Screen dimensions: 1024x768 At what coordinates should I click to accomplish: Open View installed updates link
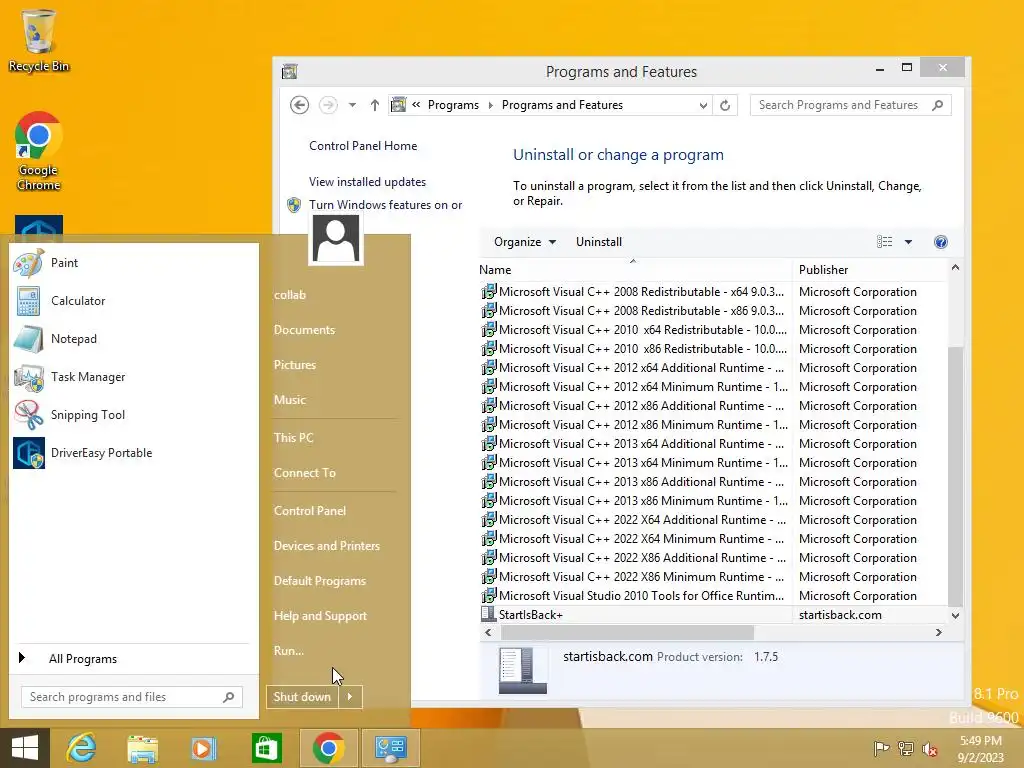pos(367,182)
